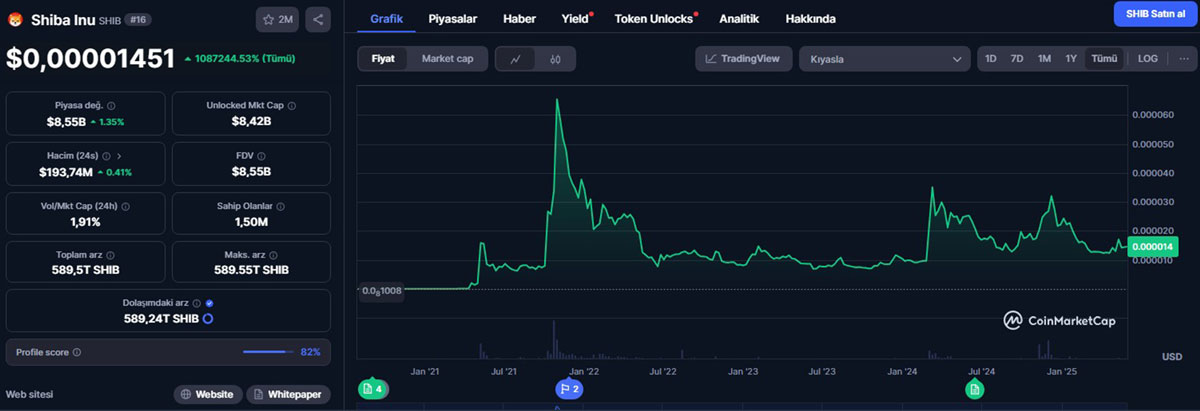Toggle LOG scale on the chart

click(x=1148, y=59)
